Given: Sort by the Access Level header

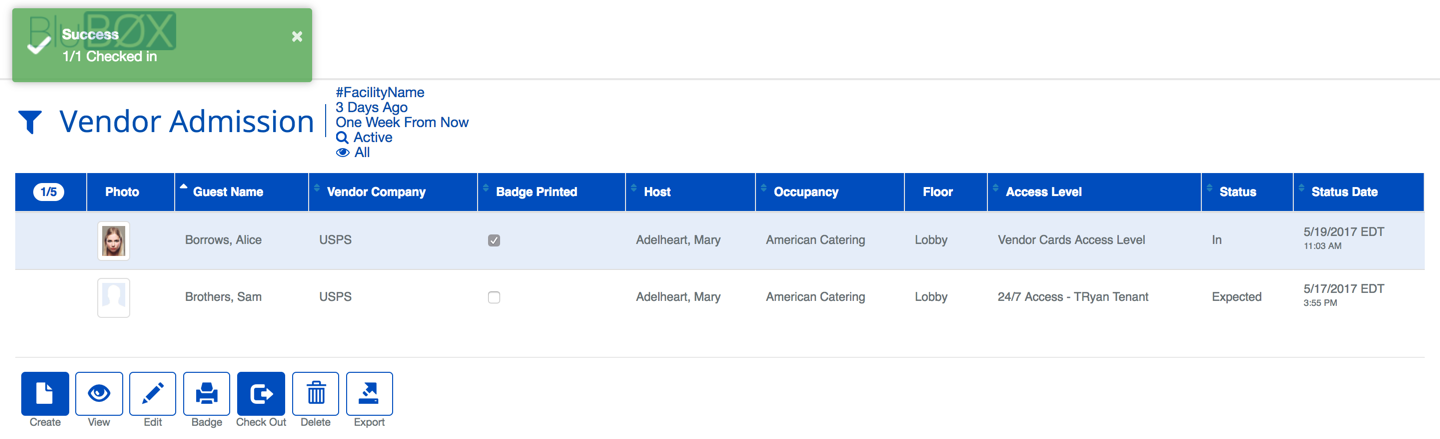Looking at the screenshot, I should coord(1043,192).
